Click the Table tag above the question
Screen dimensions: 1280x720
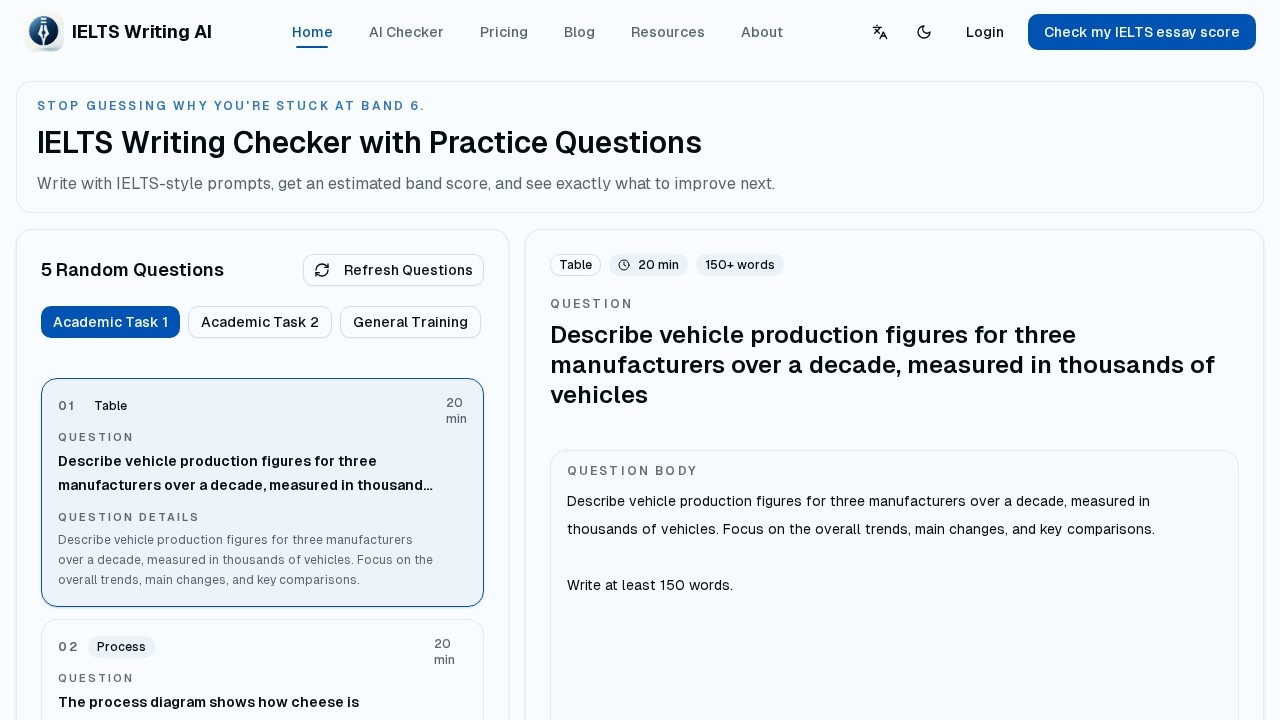point(575,265)
